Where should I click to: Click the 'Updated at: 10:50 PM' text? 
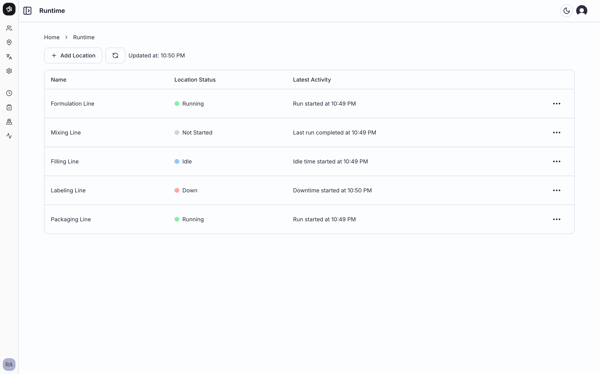point(157,56)
